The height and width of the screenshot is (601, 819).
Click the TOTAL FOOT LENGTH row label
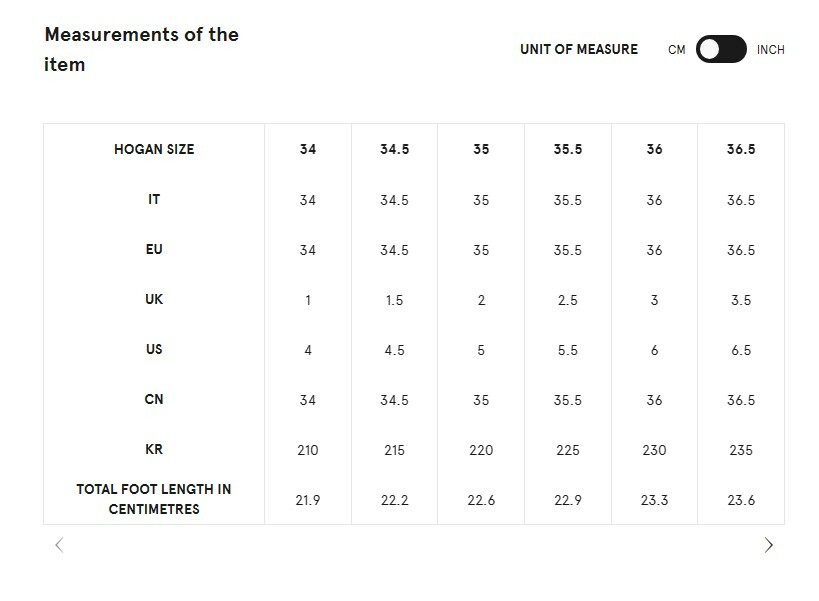tap(154, 499)
